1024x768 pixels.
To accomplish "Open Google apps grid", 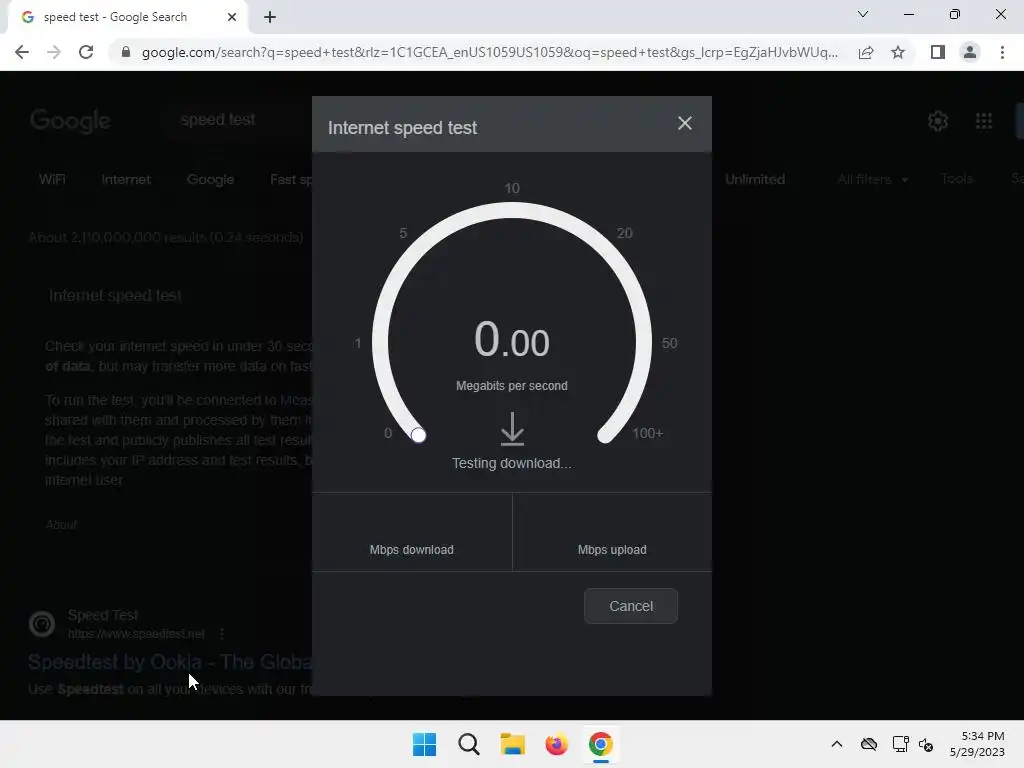I will [x=984, y=121].
